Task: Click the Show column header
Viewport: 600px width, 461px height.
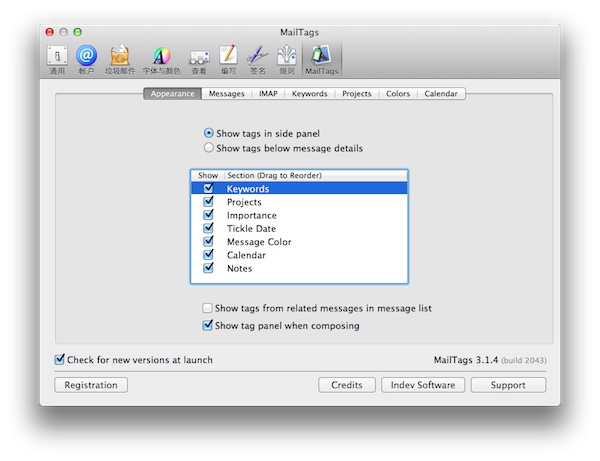Action: 208,175
